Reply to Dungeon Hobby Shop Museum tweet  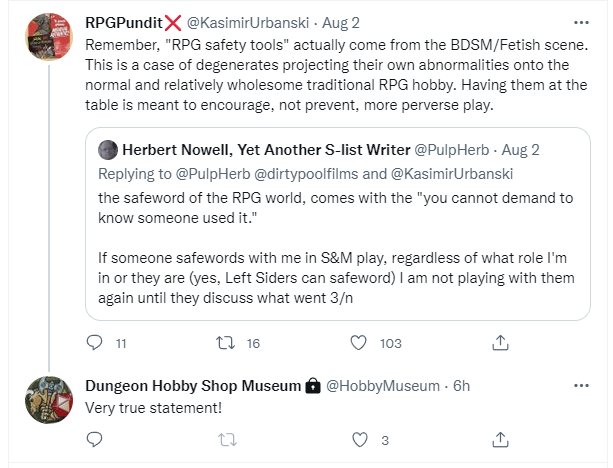point(95,438)
